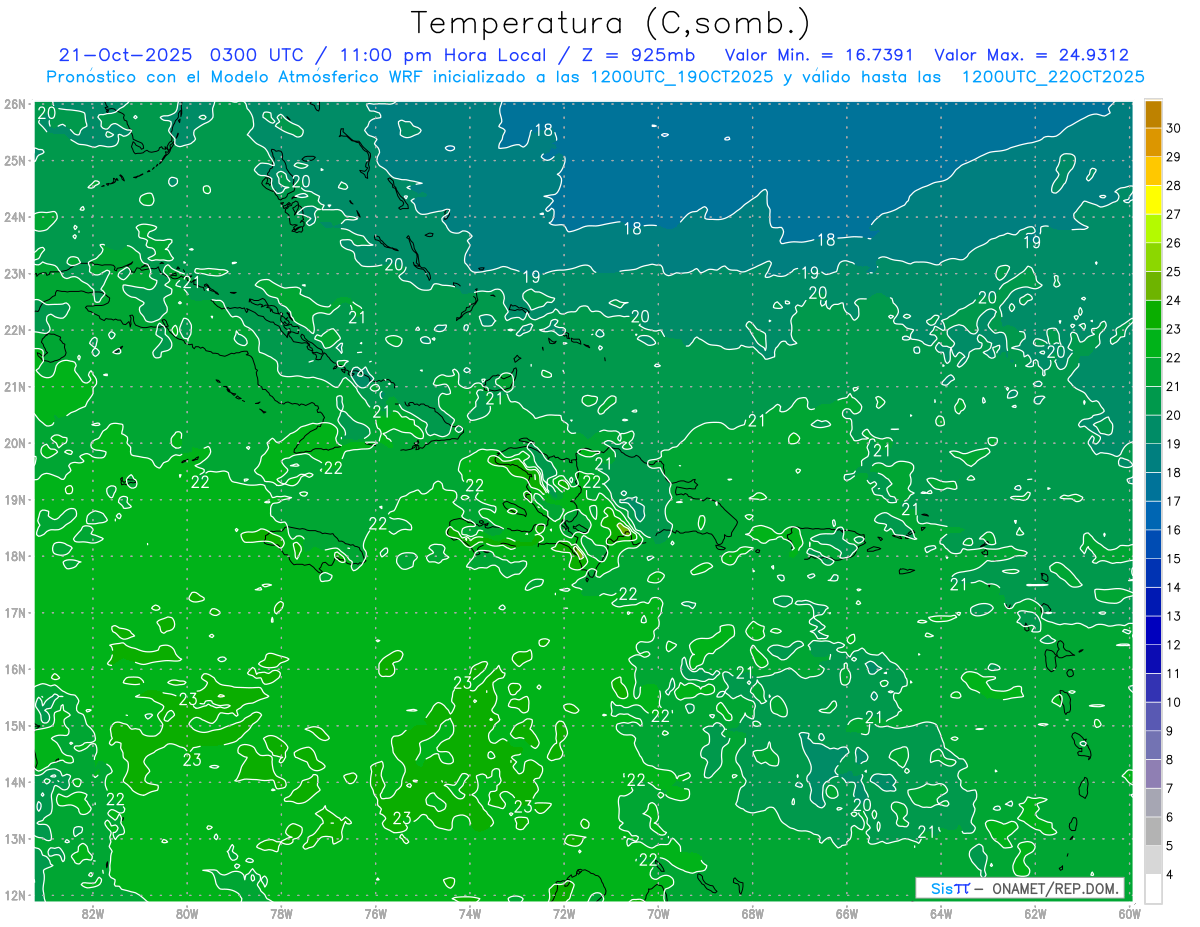Click the 21N latitude axis label

[x=15, y=386]
